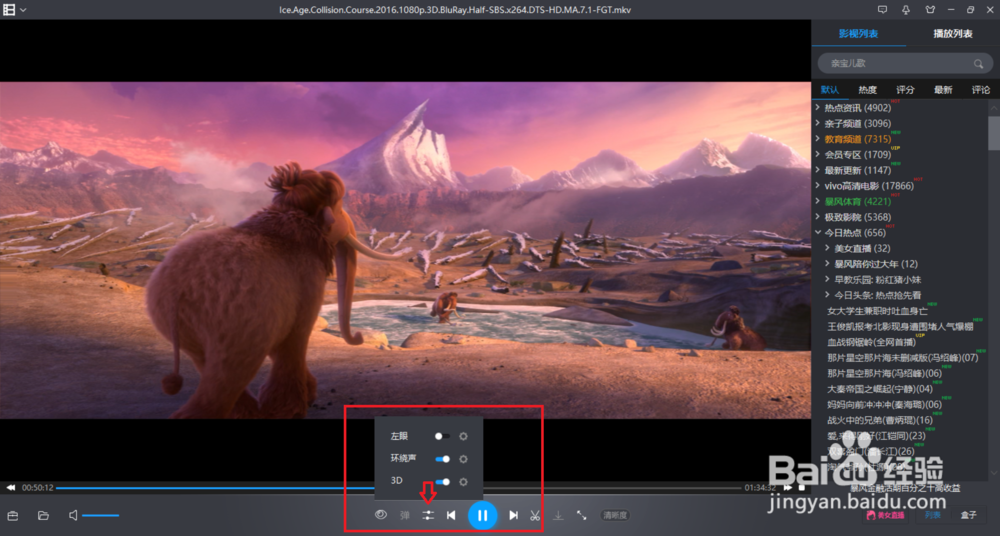
Task: Mute audio with the speaker icon
Action: pyautogui.click(x=73, y=515)
